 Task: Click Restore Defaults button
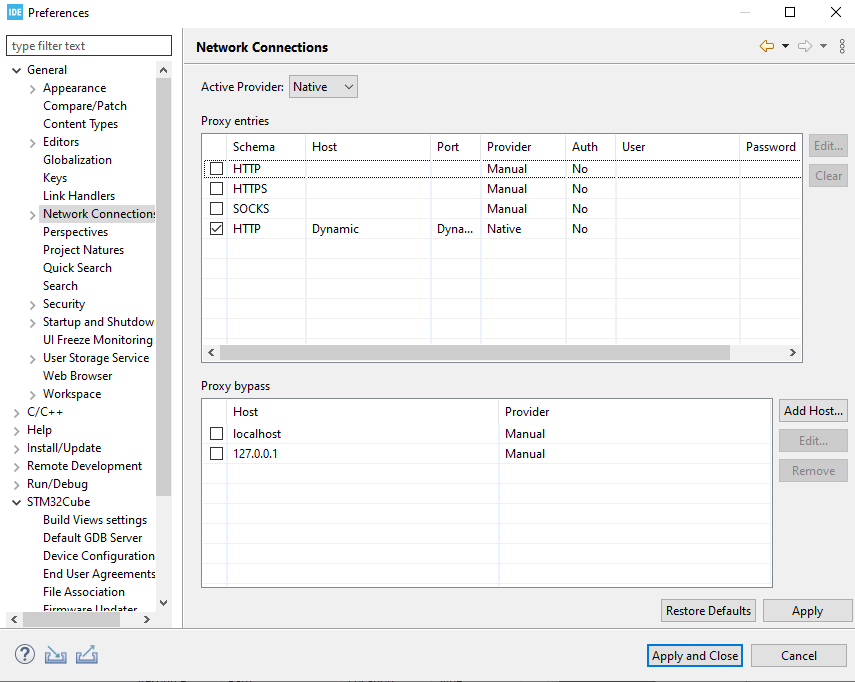click(x=708, y=611)
